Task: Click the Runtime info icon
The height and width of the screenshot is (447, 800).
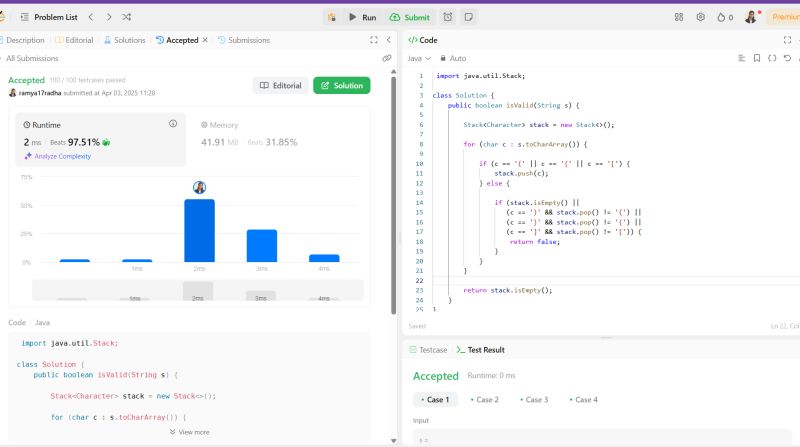Action: click(173, 123)
